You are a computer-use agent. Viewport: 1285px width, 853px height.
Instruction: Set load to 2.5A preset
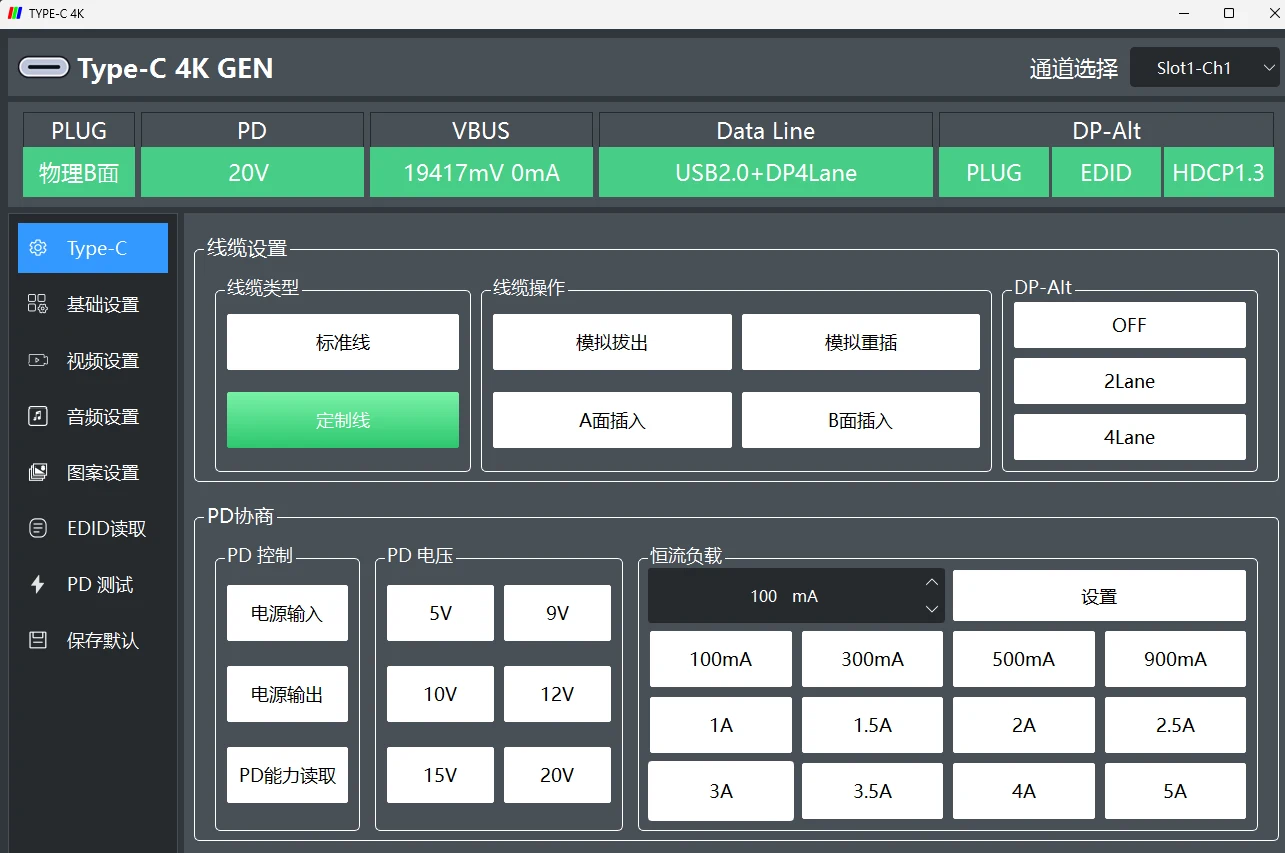tap(1175, 725)
